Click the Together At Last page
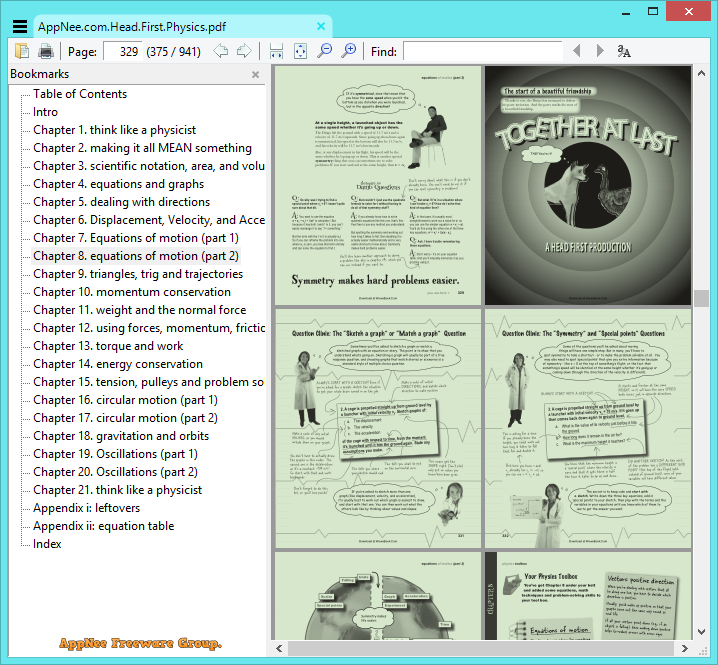Viewport: 718px width, 665px height. click(588, 185)
